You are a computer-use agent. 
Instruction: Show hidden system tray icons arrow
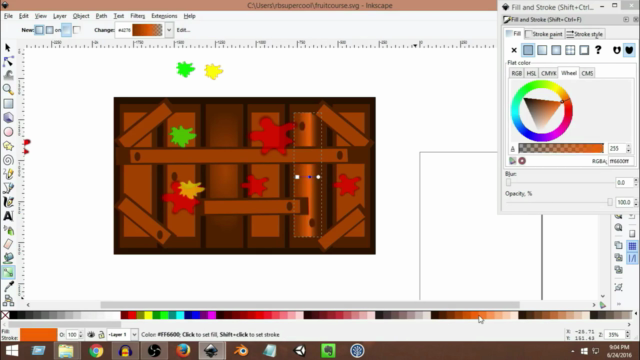pyautogui.click(x=573, y=351)
